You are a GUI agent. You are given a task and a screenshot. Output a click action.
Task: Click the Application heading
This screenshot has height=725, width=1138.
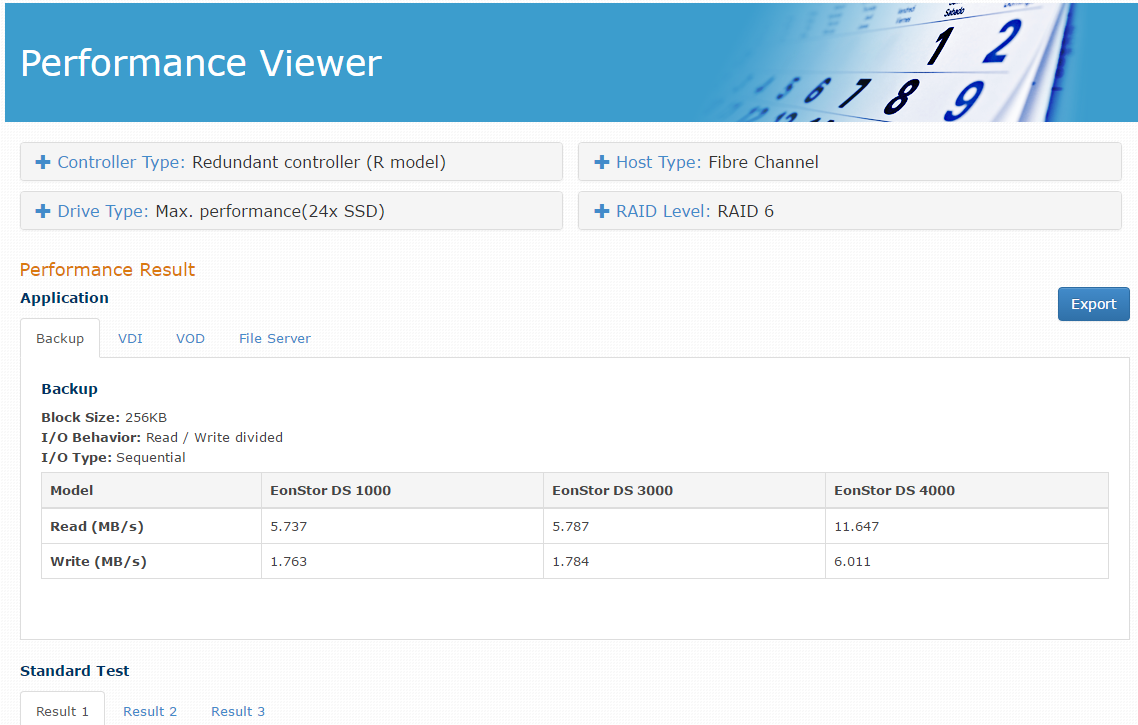tap(65, 298)
